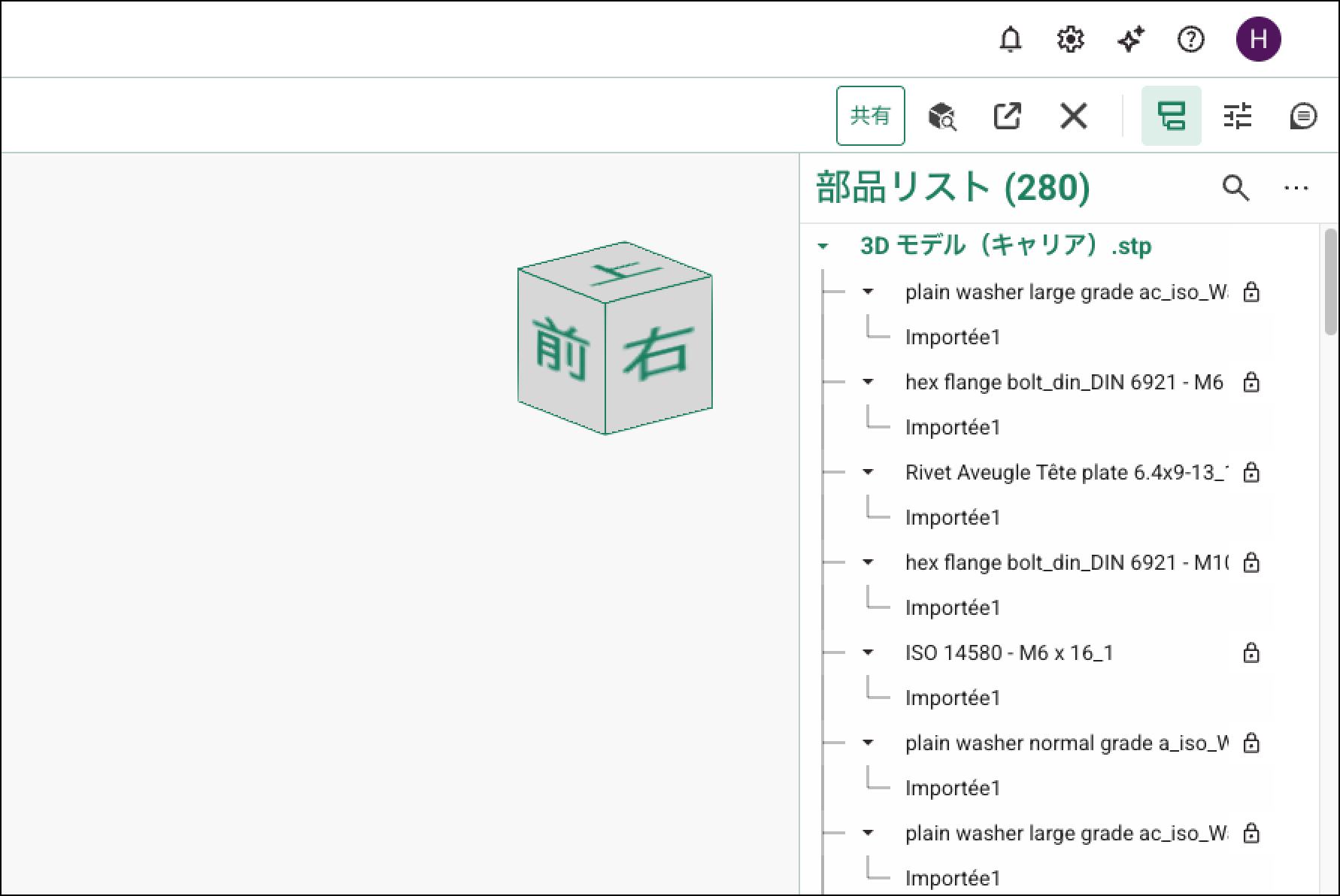Open the user account avatar H

1258,39
